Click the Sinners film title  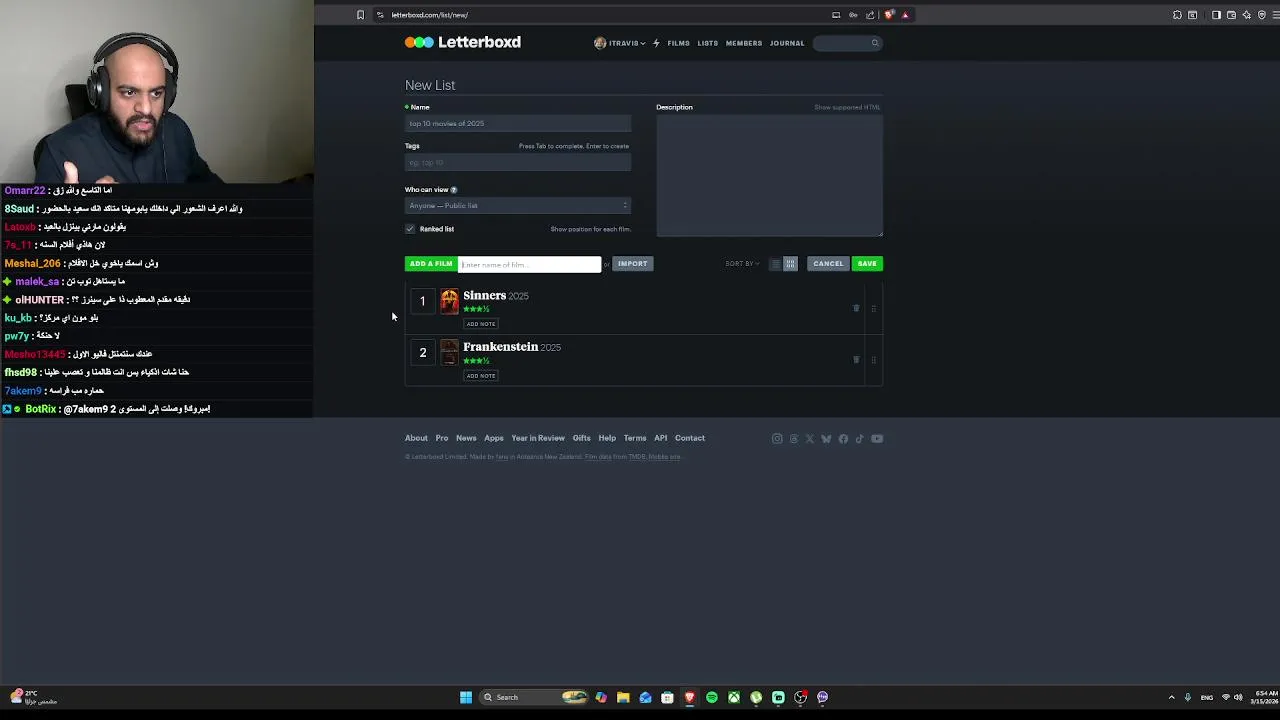[x=485, y=296]
